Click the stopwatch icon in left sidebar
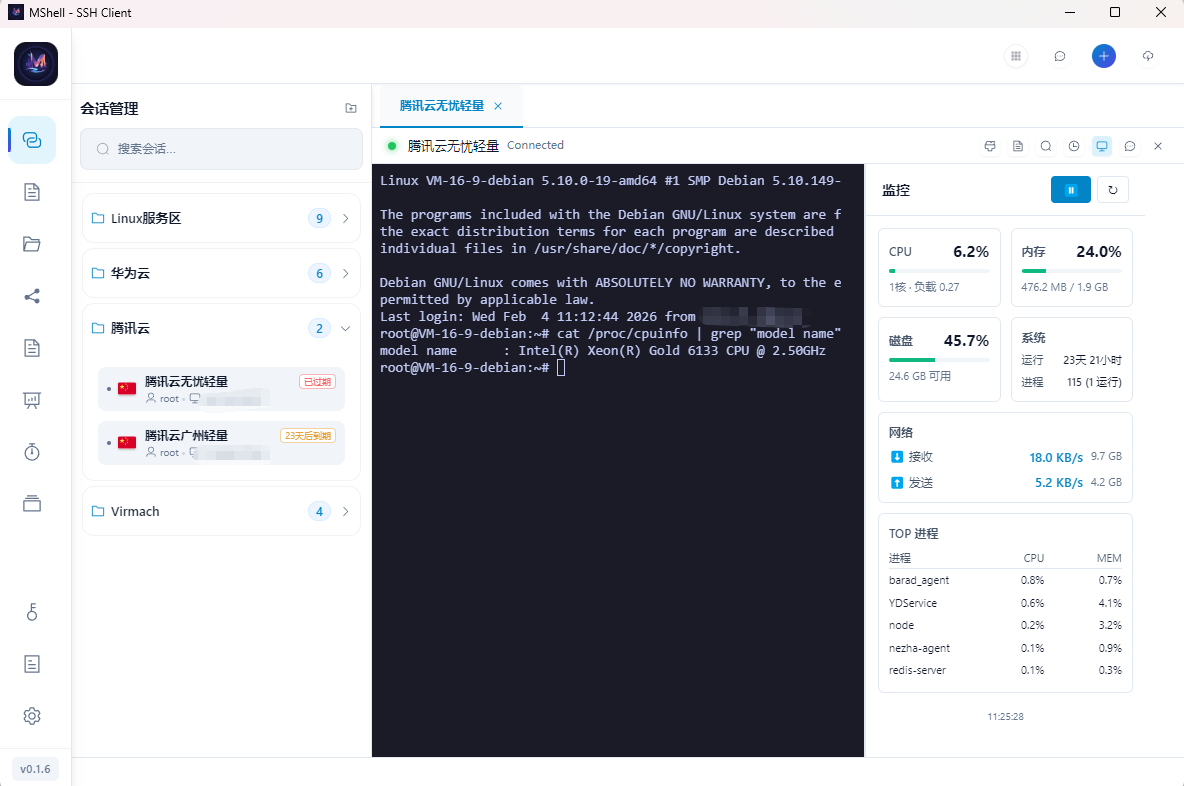This screenshot has width=1184, height=786. click(32, 452)
